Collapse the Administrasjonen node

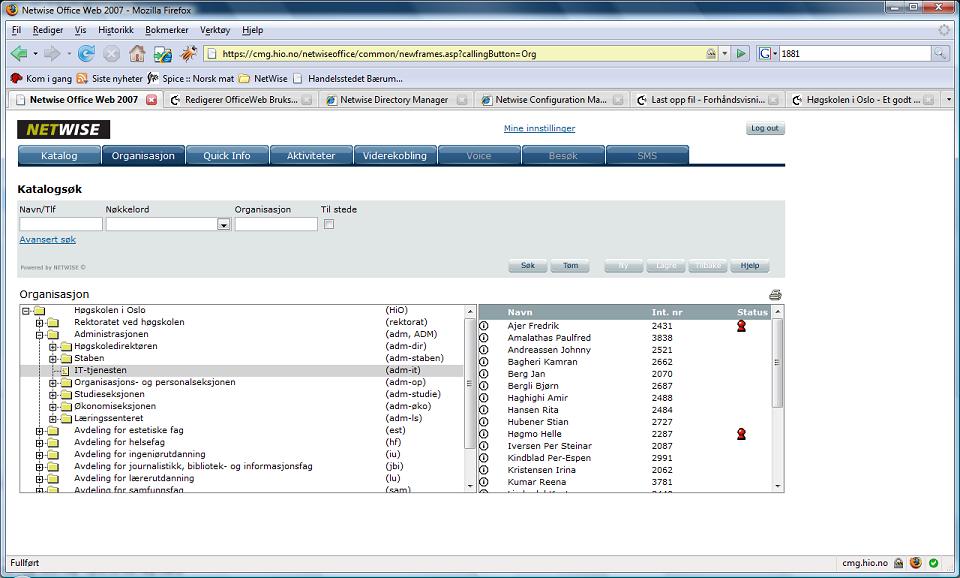click(39, 334)
